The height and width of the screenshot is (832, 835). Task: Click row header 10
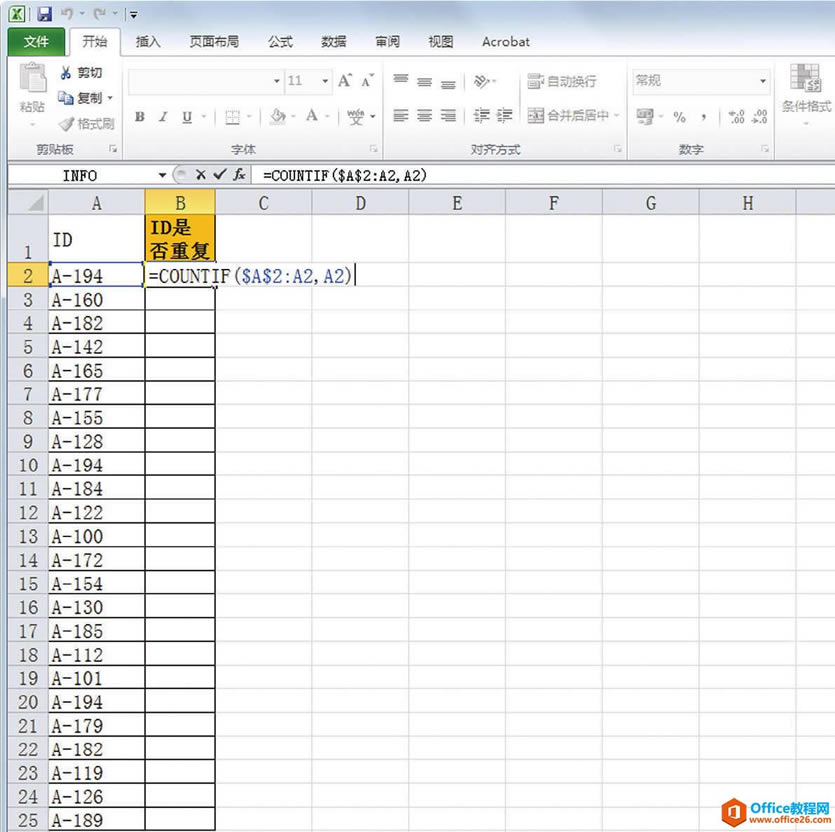click(x=28, y=465)
